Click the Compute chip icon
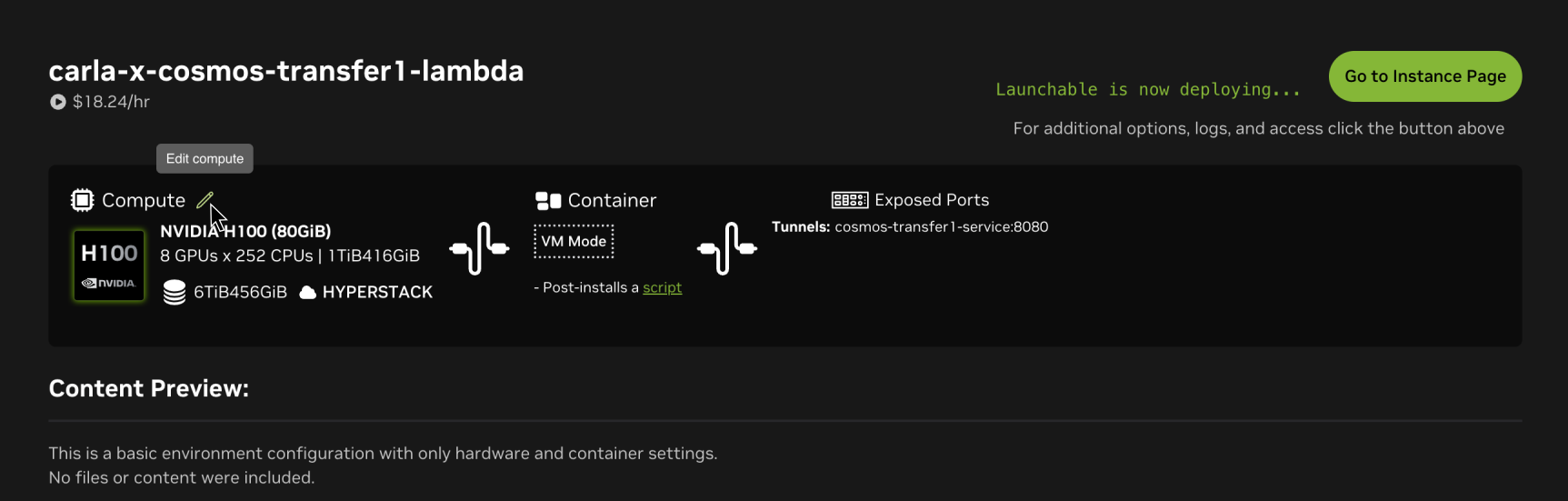The image size is (1568, 501). point(83,200)
